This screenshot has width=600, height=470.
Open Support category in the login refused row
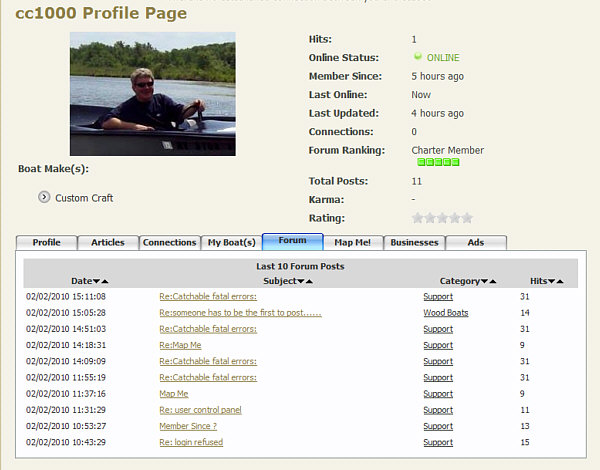pos(438,442)
